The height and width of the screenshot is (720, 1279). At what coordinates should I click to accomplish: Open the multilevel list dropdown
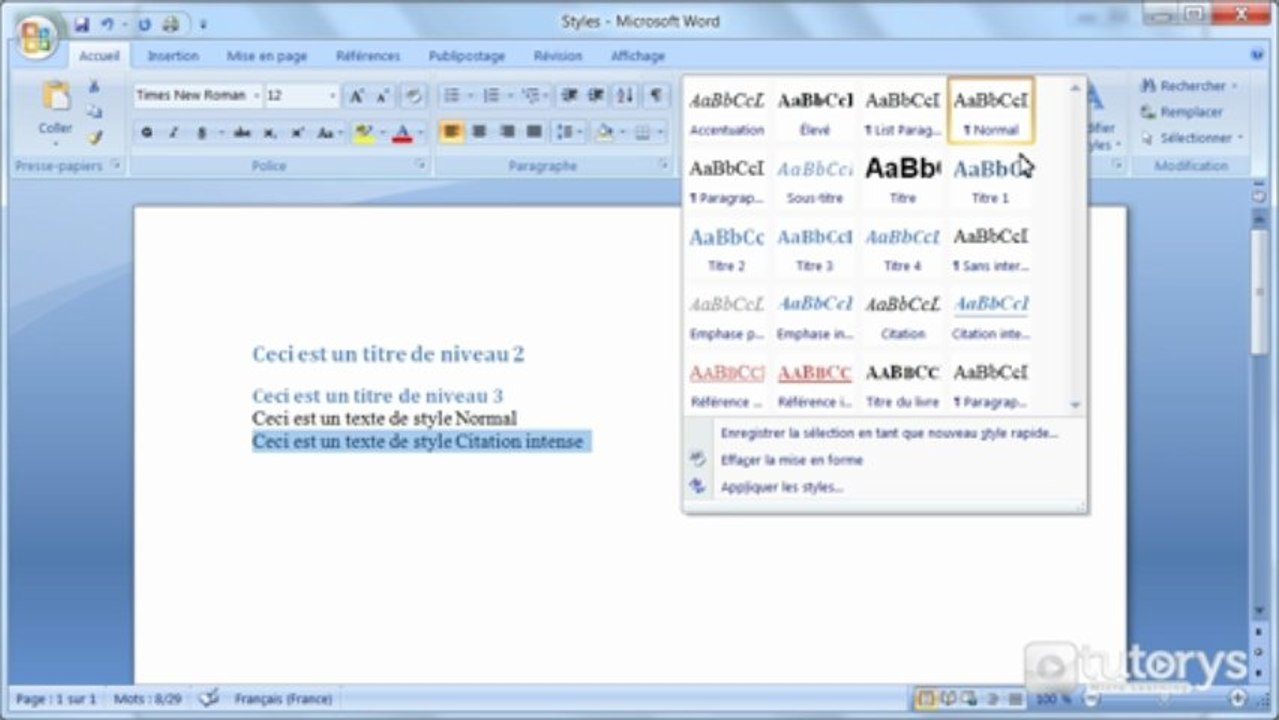coord(534,95)
